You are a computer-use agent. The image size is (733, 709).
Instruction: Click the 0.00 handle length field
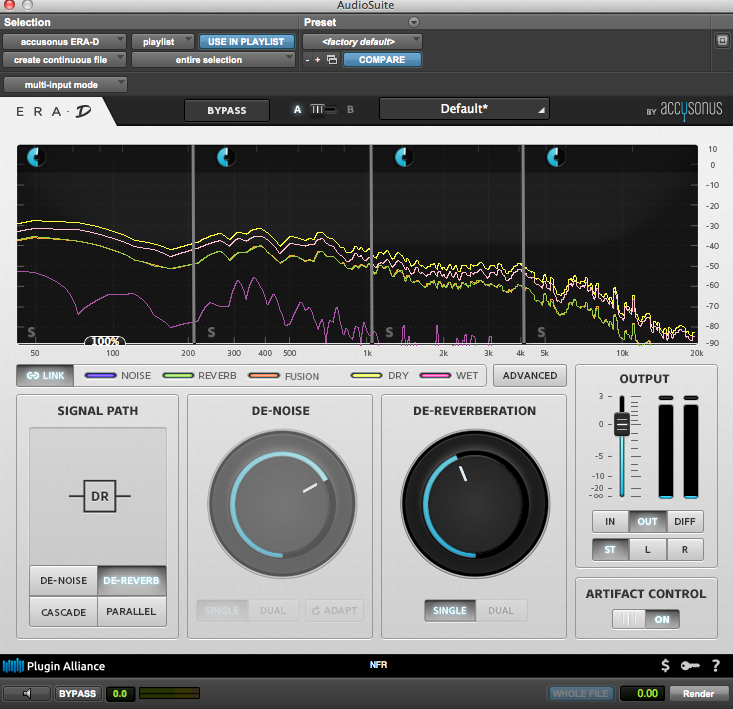tap(642, 694)
